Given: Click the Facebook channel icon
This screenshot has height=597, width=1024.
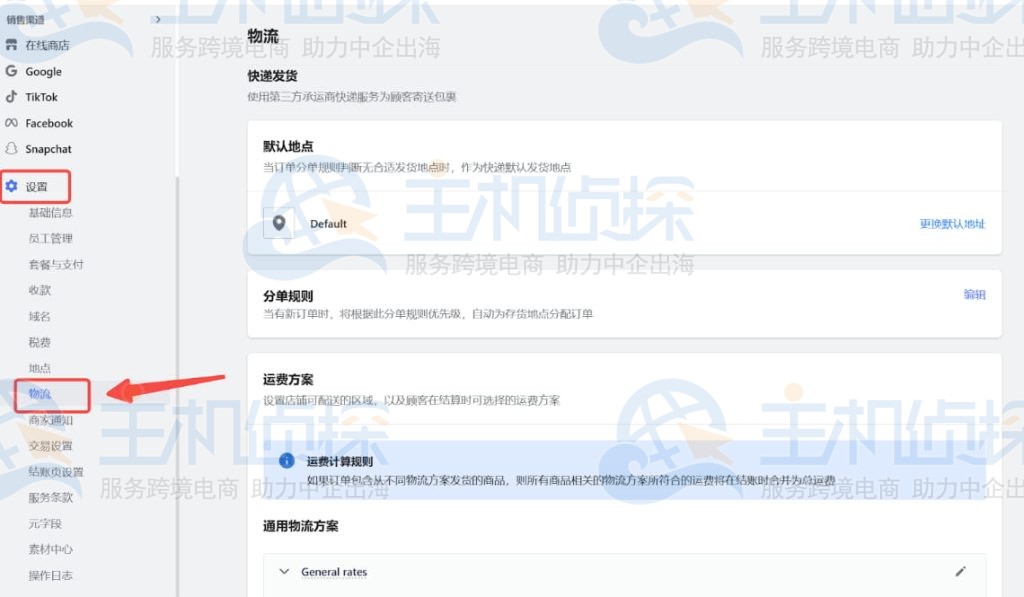Looking at the screenshot, I should tap(12, 123).
